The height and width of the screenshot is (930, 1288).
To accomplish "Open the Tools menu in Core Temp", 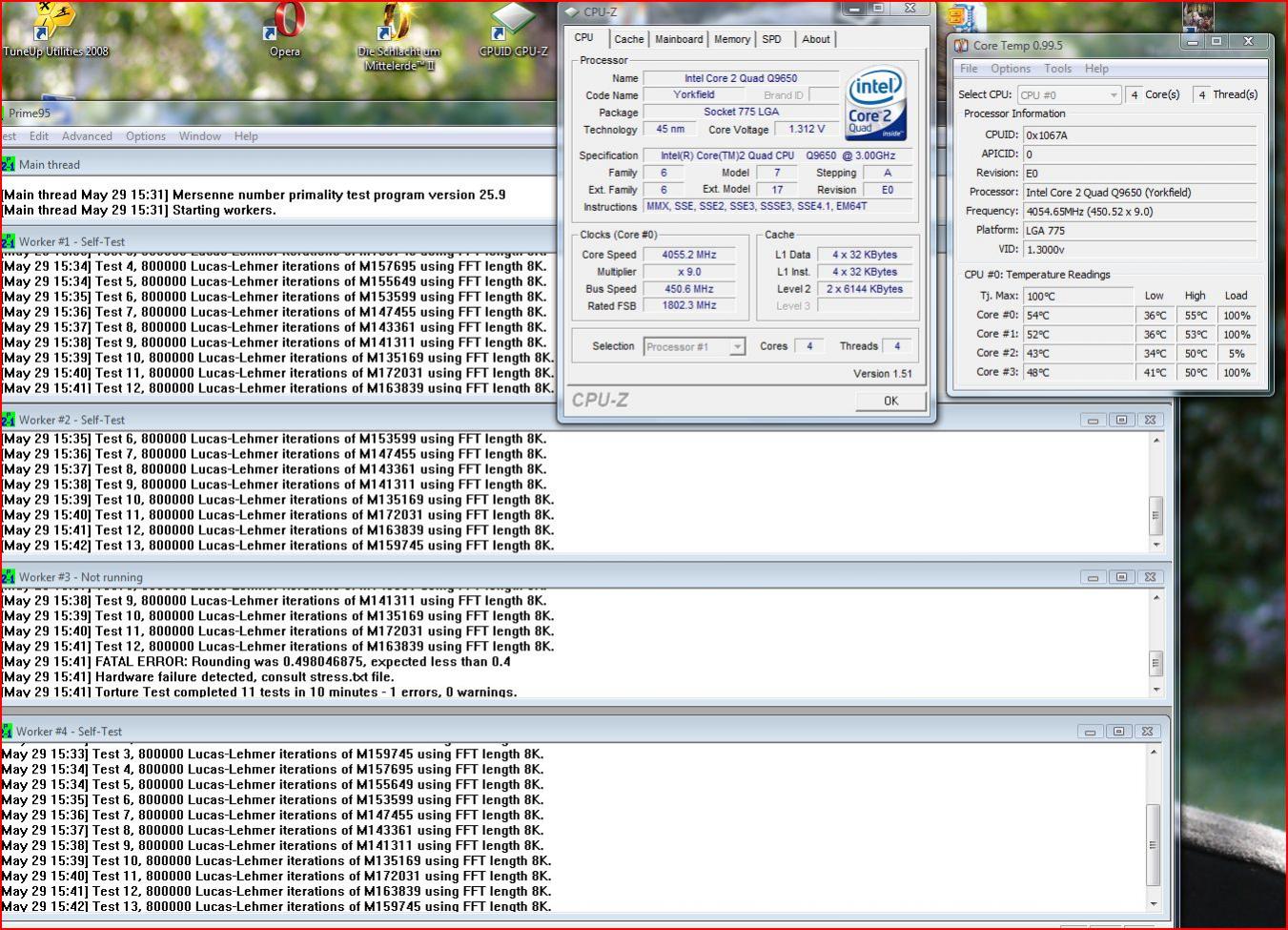I will point(1057,69).
